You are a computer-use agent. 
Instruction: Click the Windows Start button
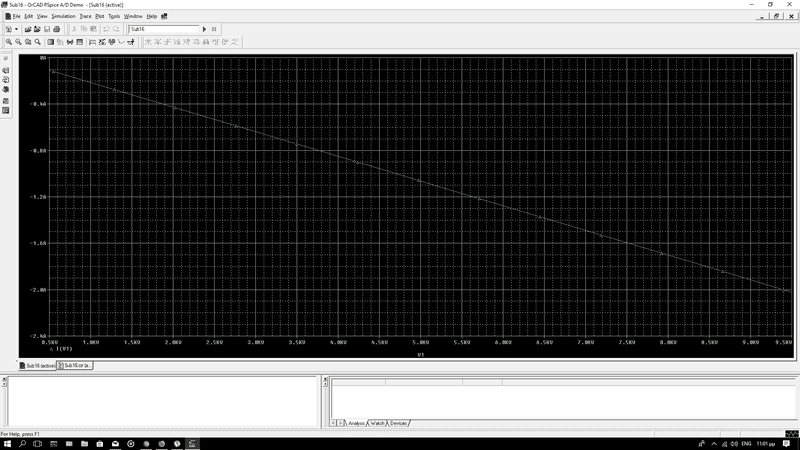(7, 444)
